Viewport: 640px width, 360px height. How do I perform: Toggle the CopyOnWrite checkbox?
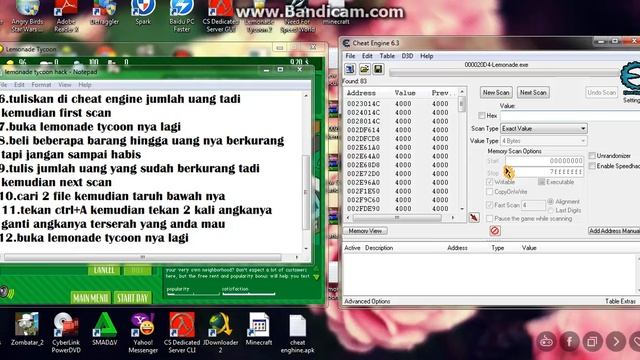(490, 191)
